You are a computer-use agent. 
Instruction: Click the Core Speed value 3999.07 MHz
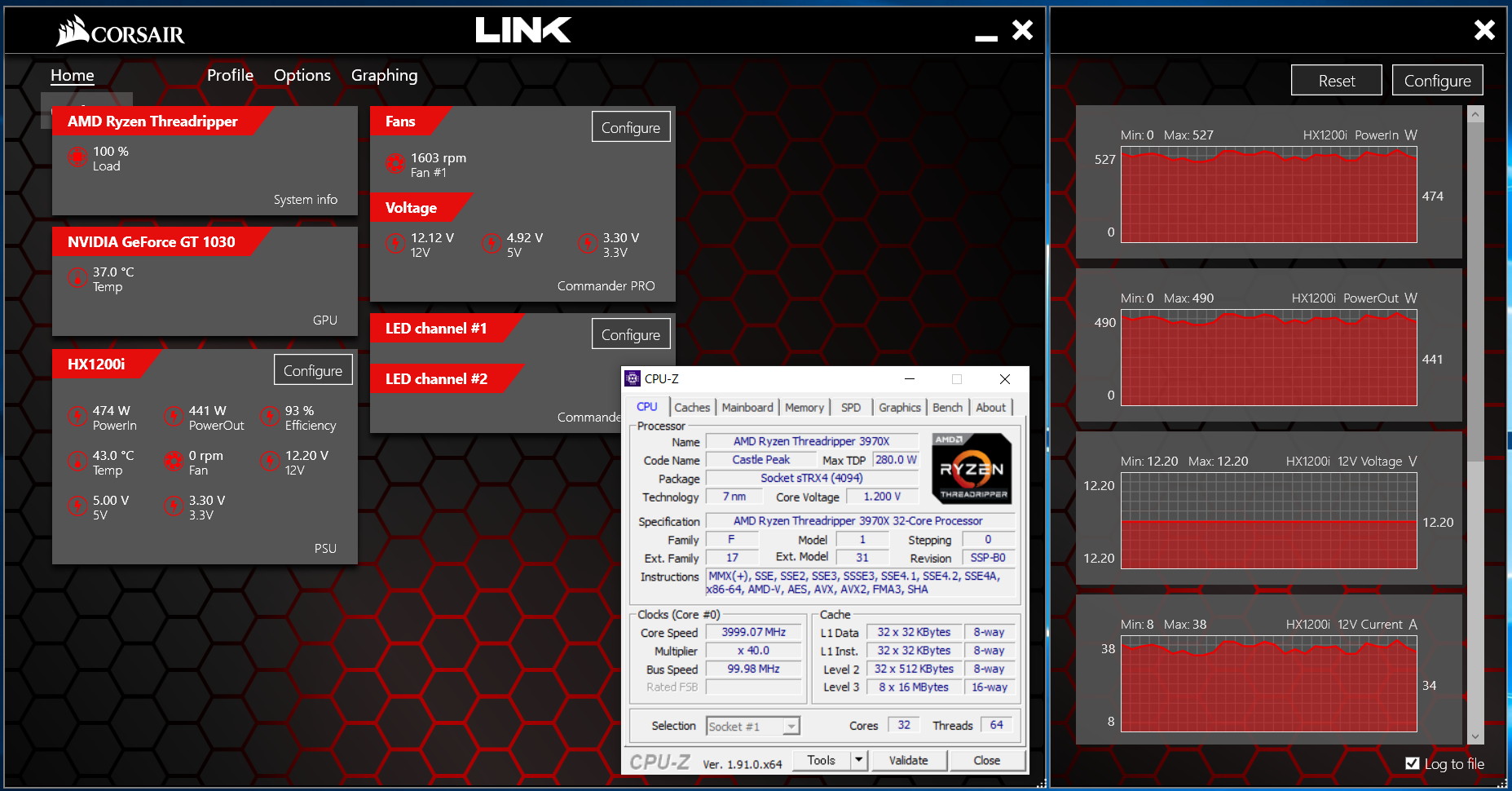coord(753,632)
